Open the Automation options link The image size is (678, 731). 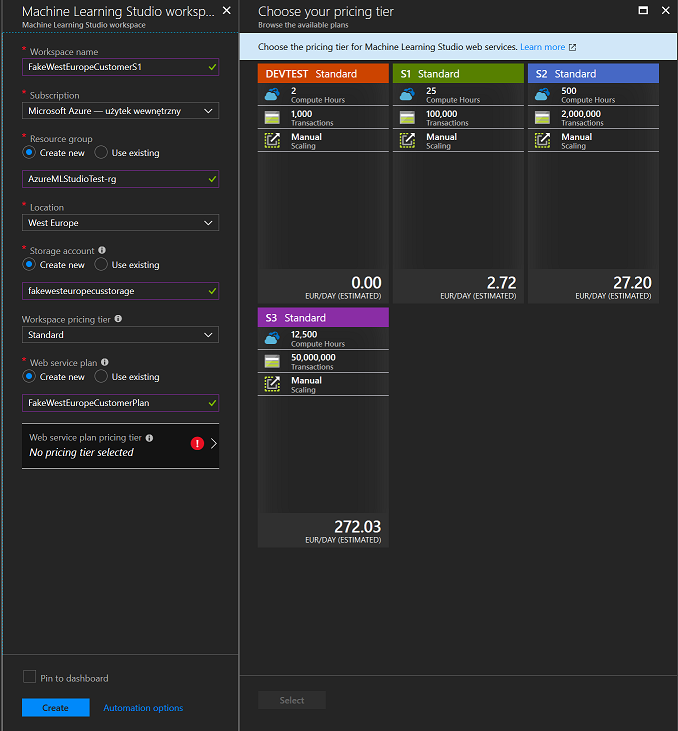[143, 708]
